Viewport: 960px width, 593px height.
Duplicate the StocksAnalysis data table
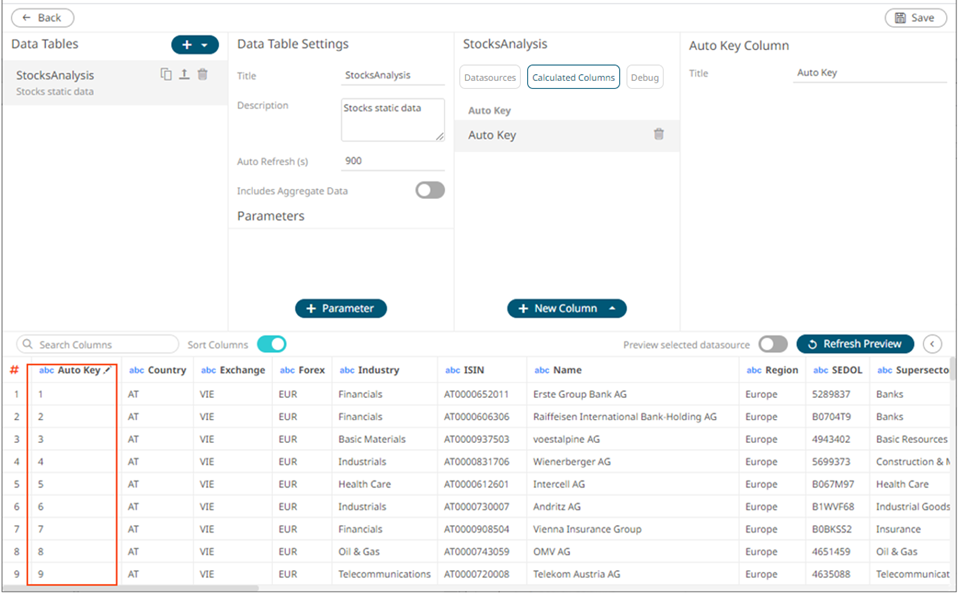point(167,75)
